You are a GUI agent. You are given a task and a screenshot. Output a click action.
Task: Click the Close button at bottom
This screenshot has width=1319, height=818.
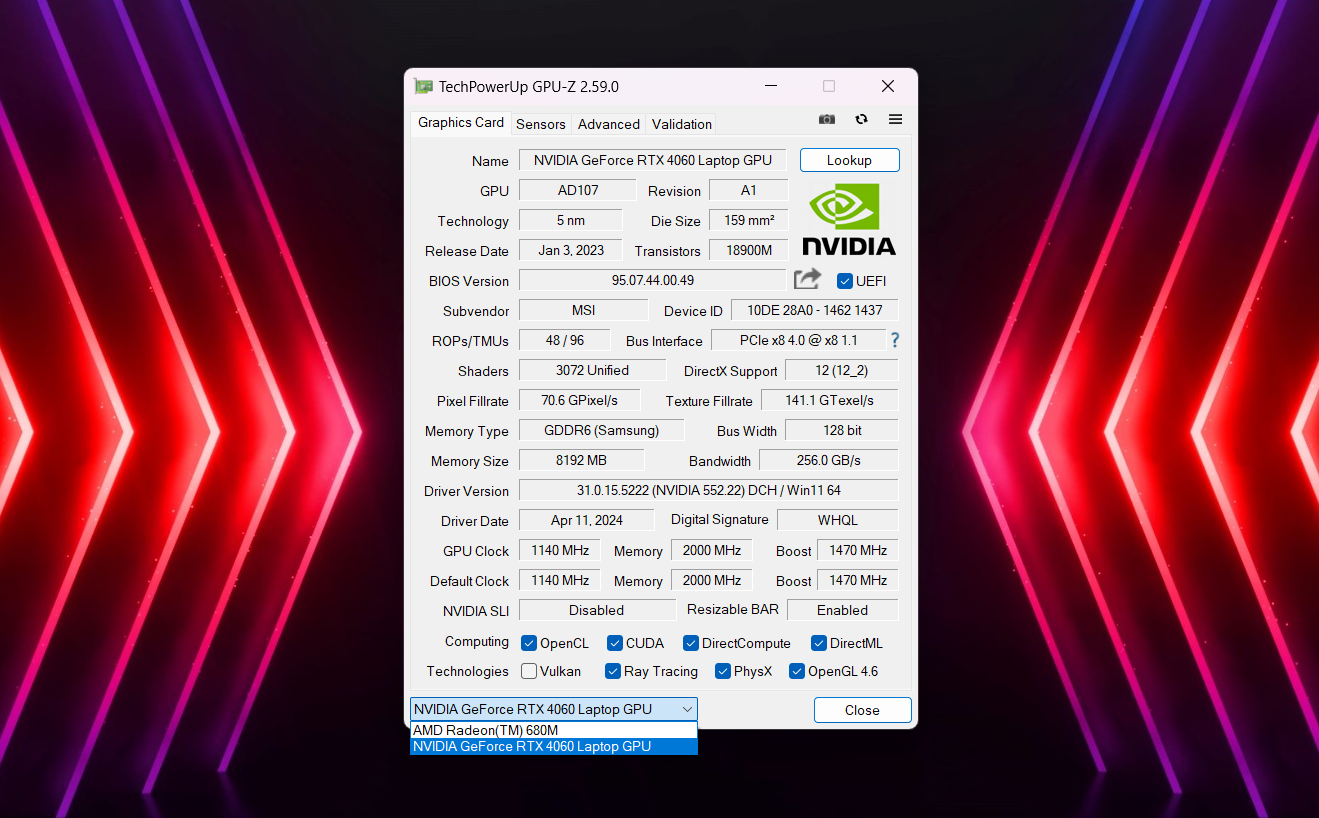[862, 710]
